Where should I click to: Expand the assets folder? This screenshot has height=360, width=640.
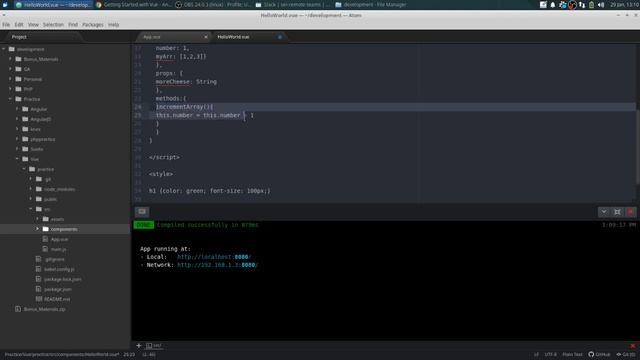[x=38, y=219]
